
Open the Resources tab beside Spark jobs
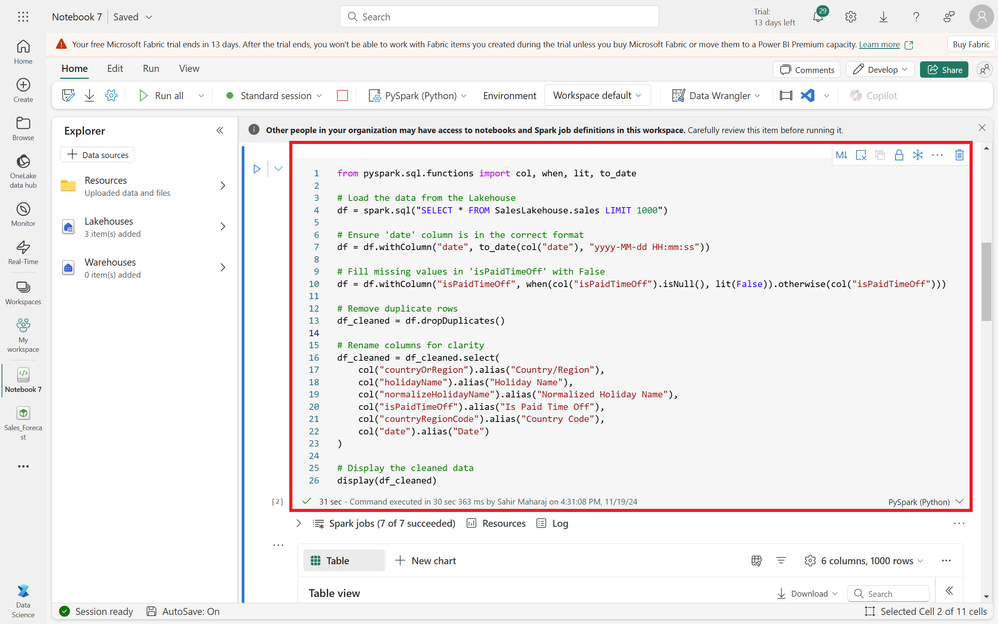(x=496, y=523)
